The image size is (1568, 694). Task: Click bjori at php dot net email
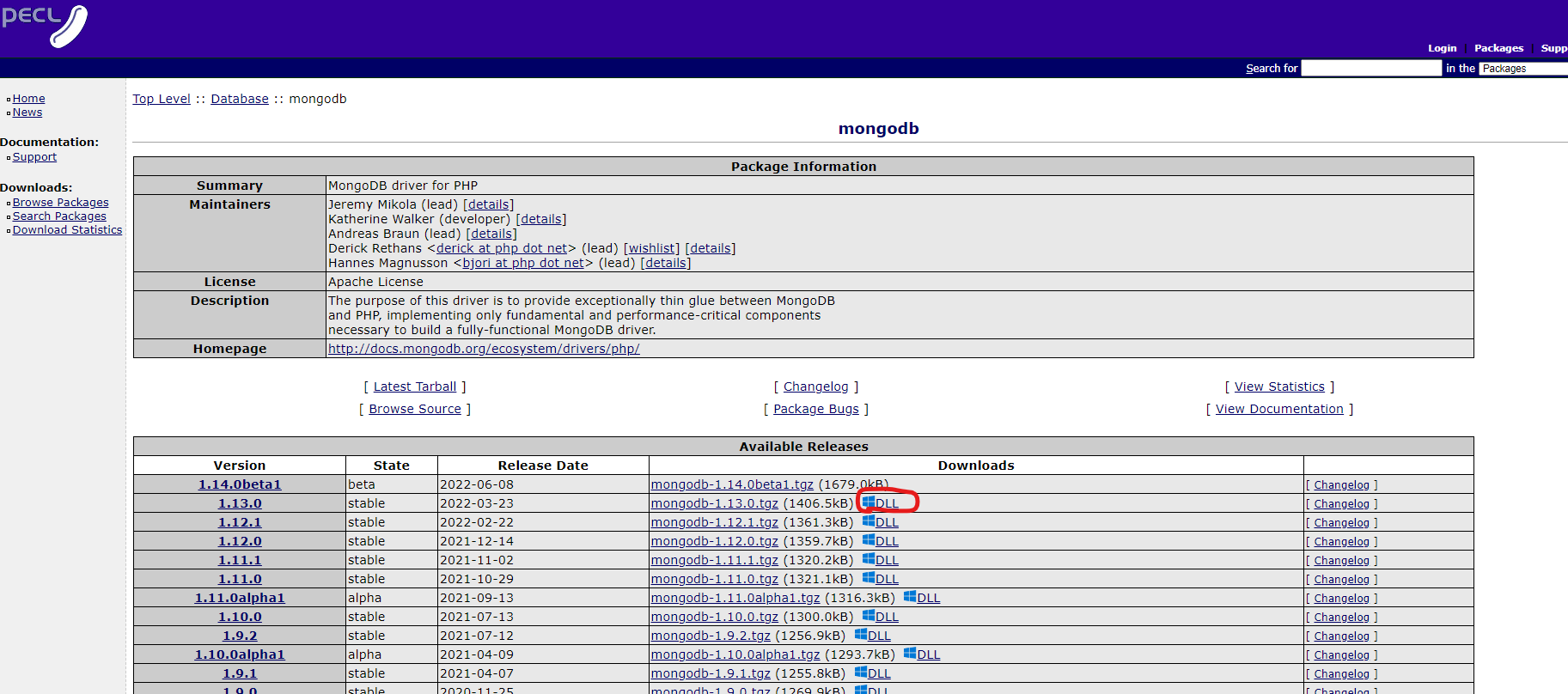[x=523, y=263]
